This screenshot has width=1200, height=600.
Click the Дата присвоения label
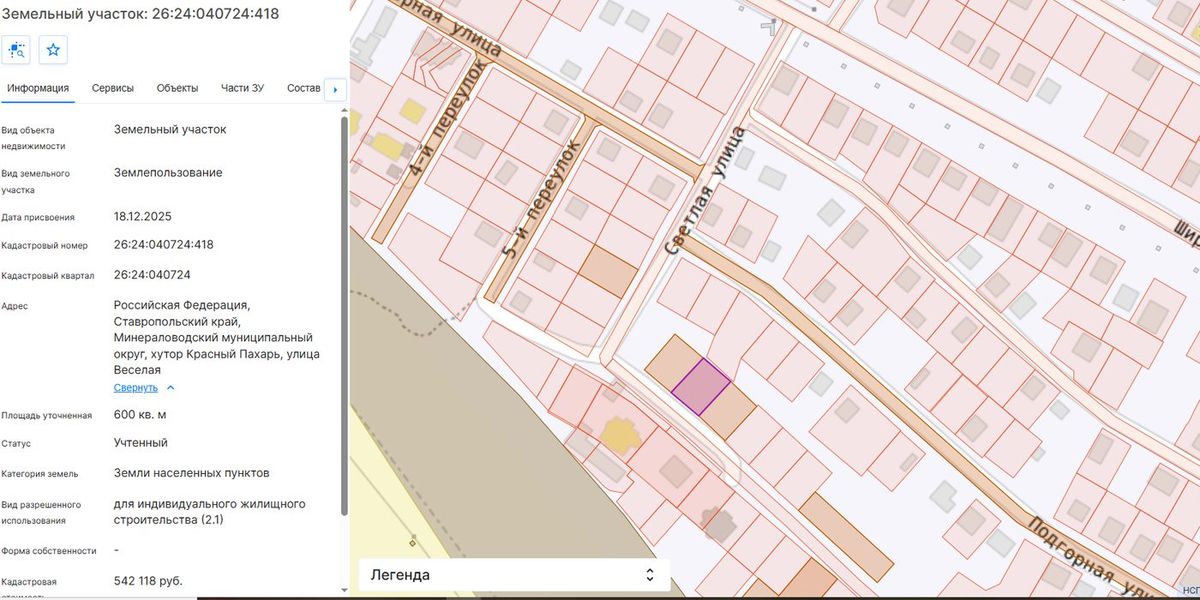pyautogui.click(x=38, y=217)
